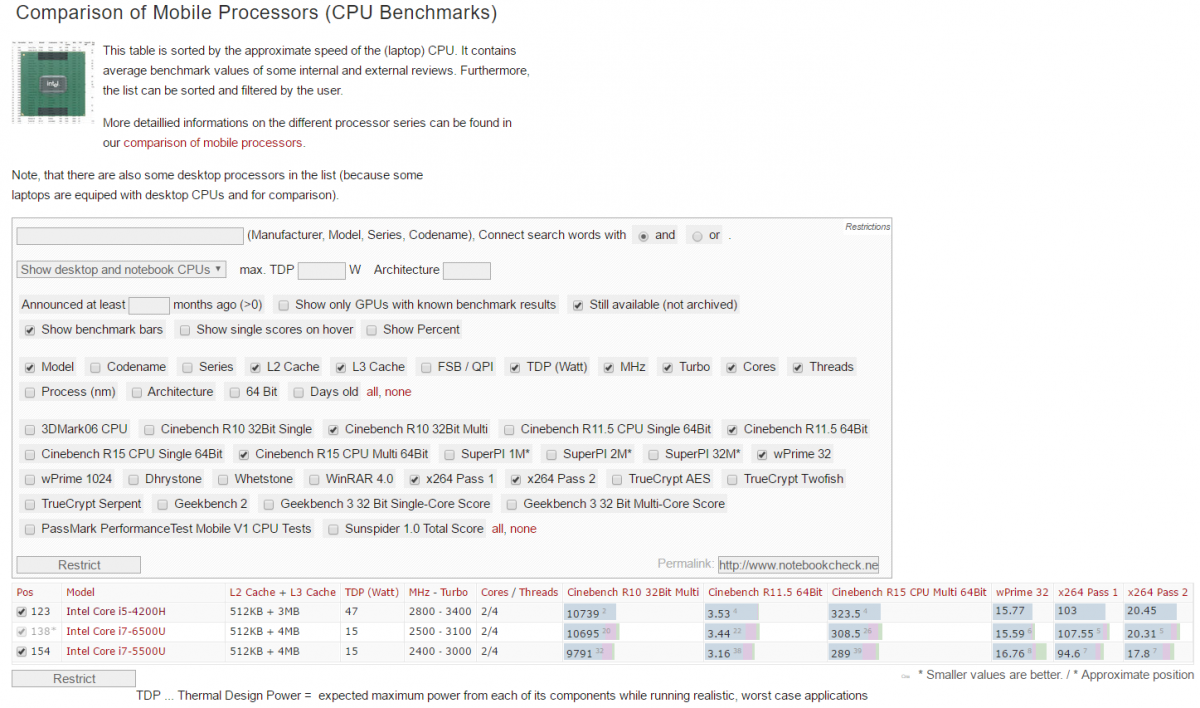This screenshot has height=708, width=1200.
Task: Enable Geekbench 2 benchmark checkbox
Action: [x=163, y=504]
